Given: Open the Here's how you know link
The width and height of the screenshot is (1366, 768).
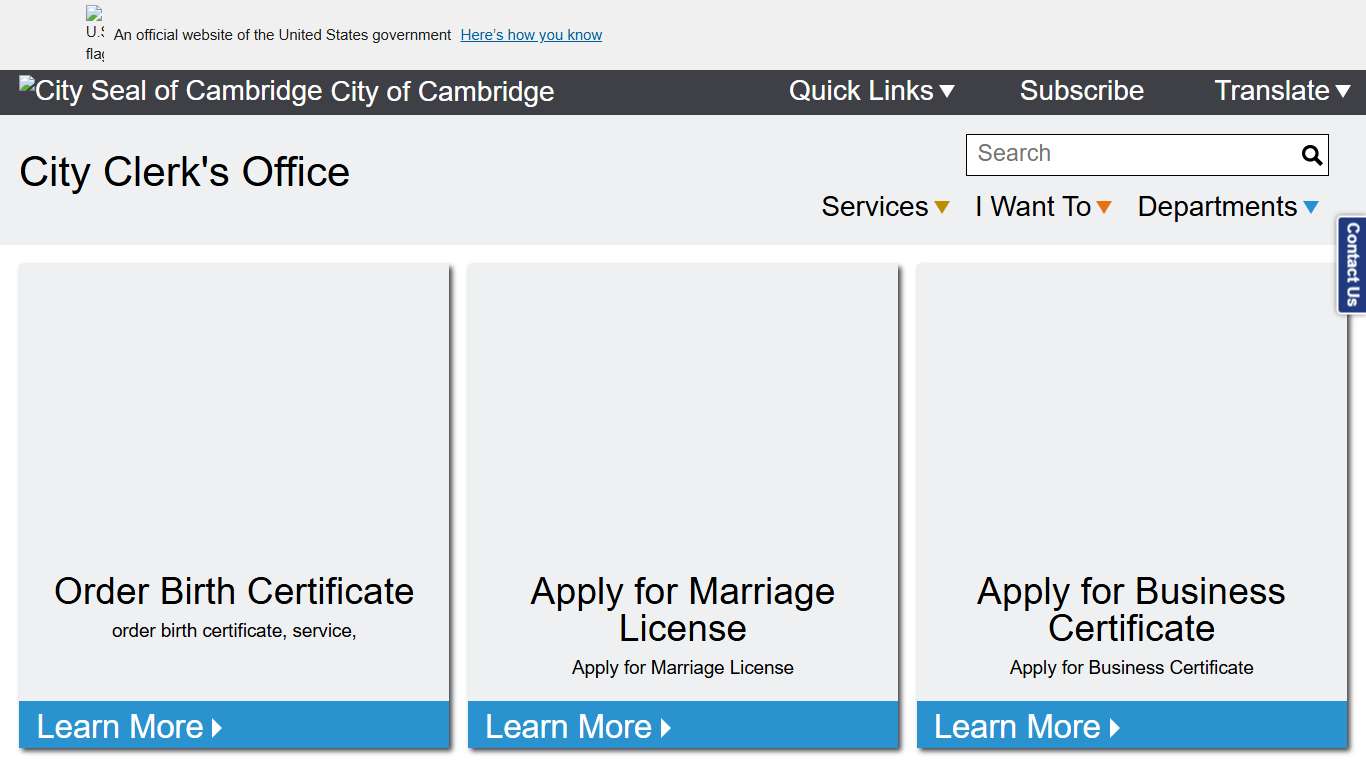Looking at the screenshot, I should tap(531, 35).
